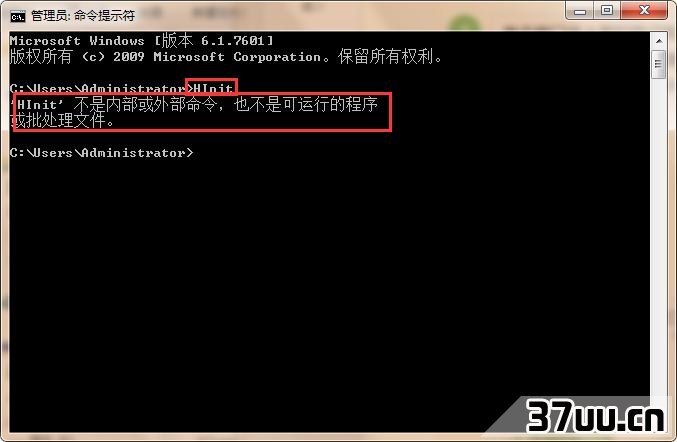677x442 pixels.
Task: Click the vertical scrollbar thumb grip
Action: coord(658,64)
